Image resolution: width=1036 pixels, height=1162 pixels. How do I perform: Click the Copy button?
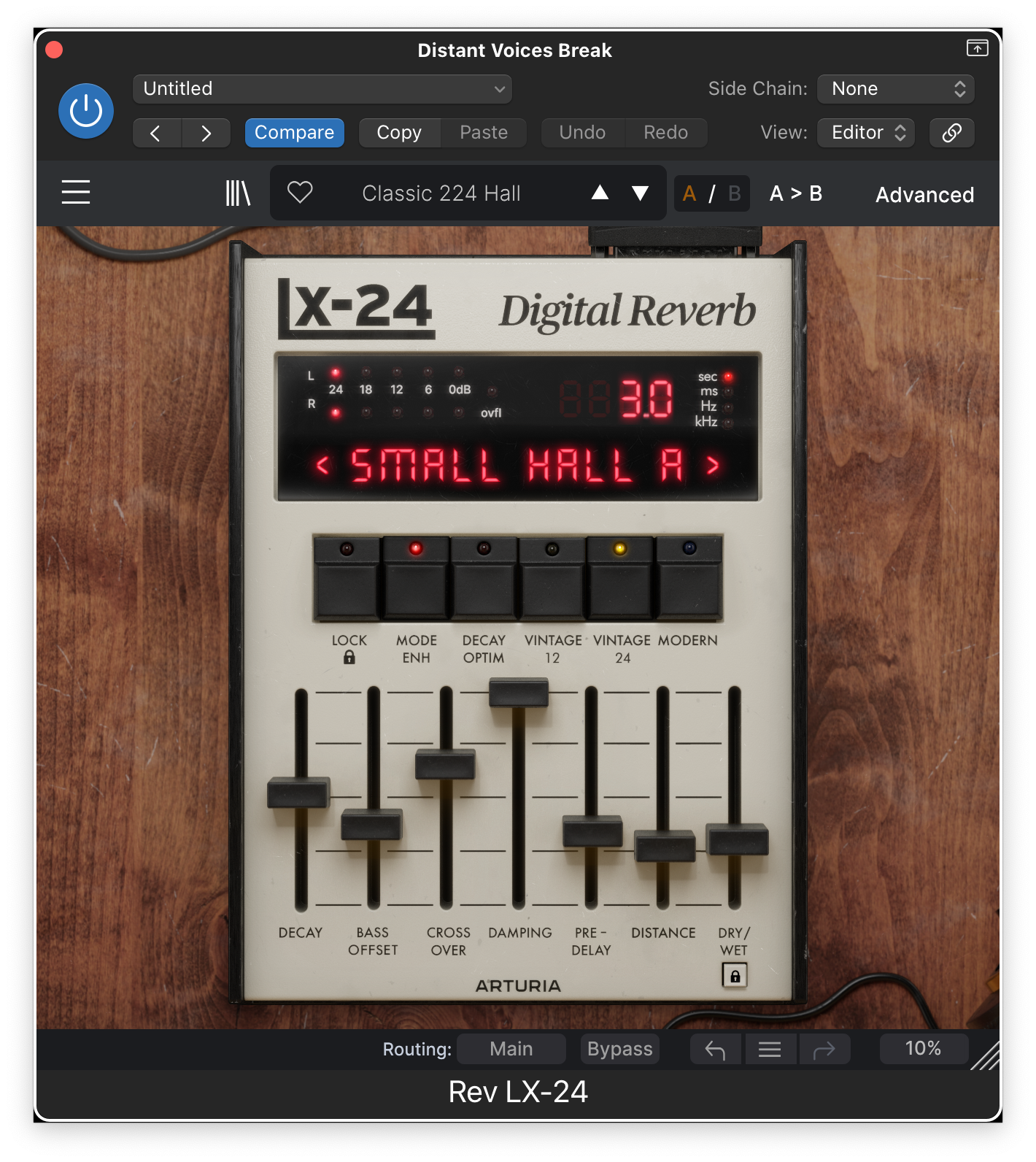coord(399,133)
